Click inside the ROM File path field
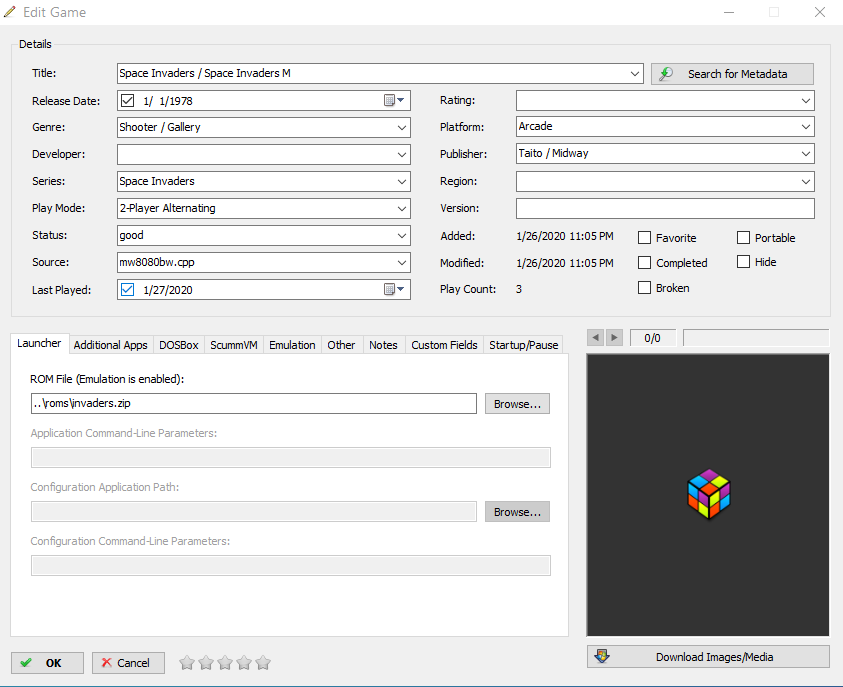 click(254, 404)
